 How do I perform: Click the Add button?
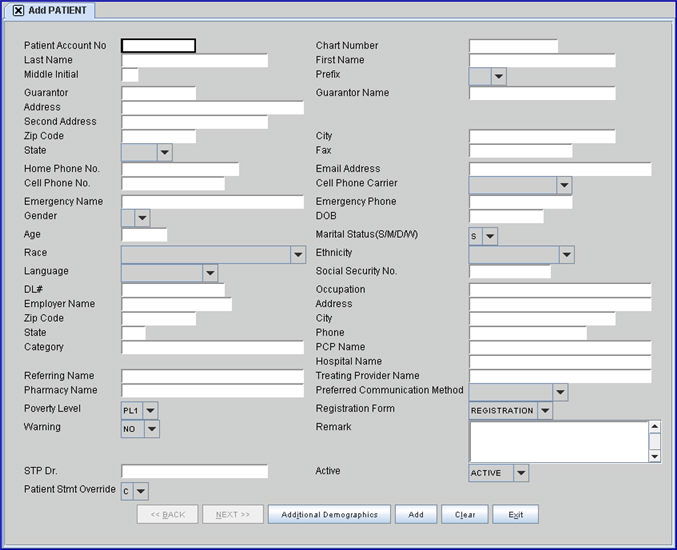(x=416, y=515)
